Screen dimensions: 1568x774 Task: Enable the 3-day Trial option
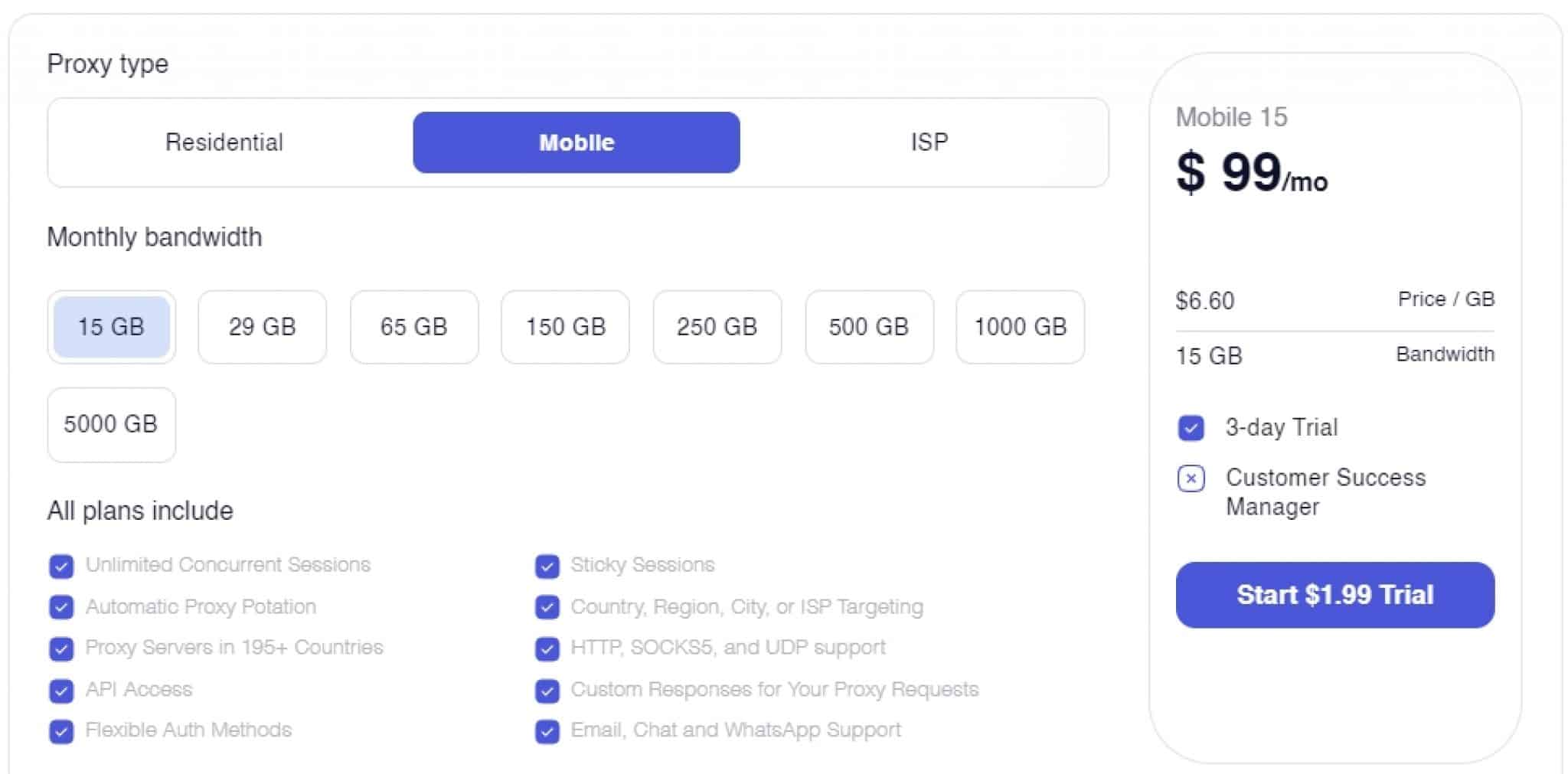pos(1191,429)
